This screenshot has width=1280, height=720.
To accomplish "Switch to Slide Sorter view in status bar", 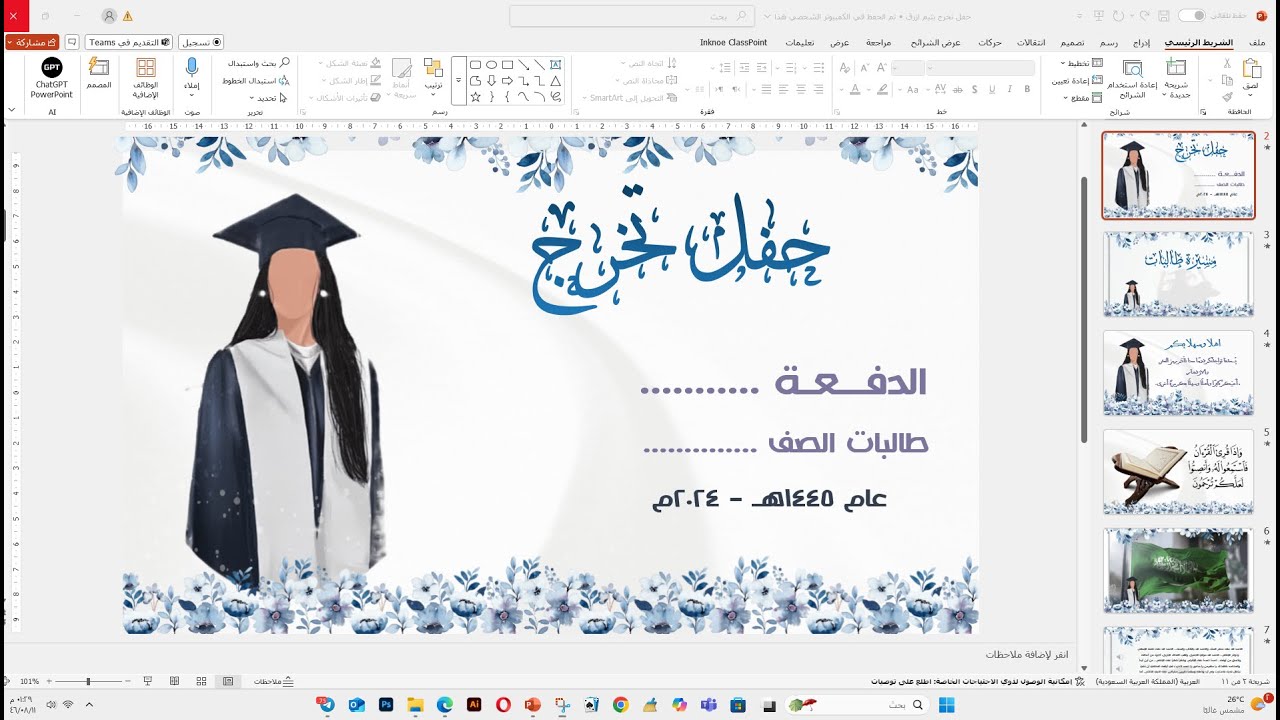I will coord(201,681).
